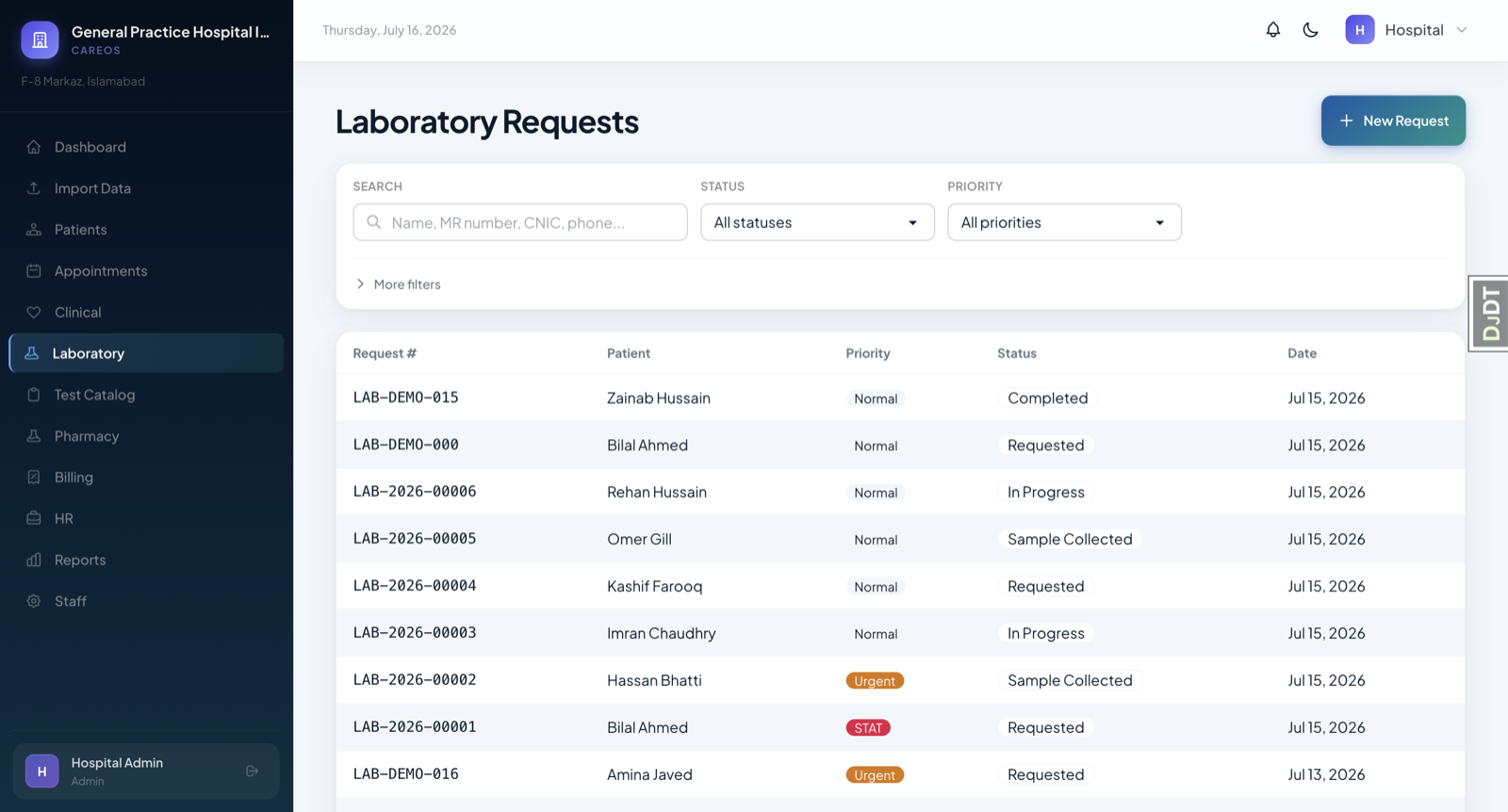Screen dimensions: 1508x812
Task: Click the Completed status badge
Action: coord(1047,398)
